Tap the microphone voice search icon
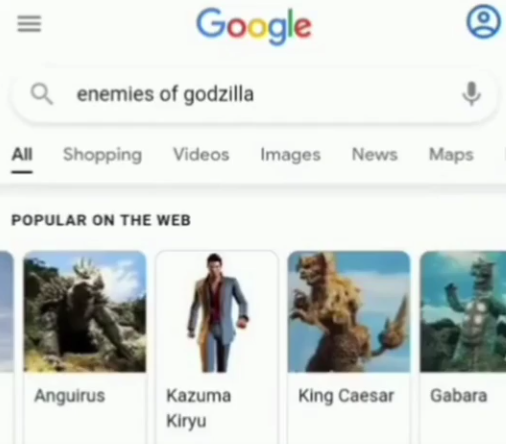 point(471,93)
